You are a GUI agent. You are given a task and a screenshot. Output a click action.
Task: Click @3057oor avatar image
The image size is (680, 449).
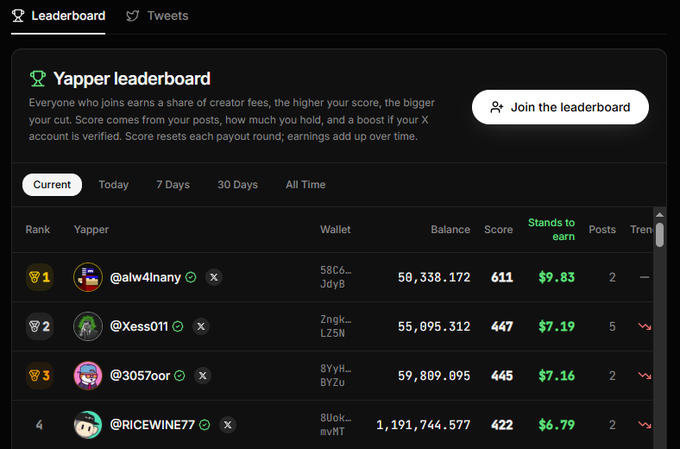88,376
